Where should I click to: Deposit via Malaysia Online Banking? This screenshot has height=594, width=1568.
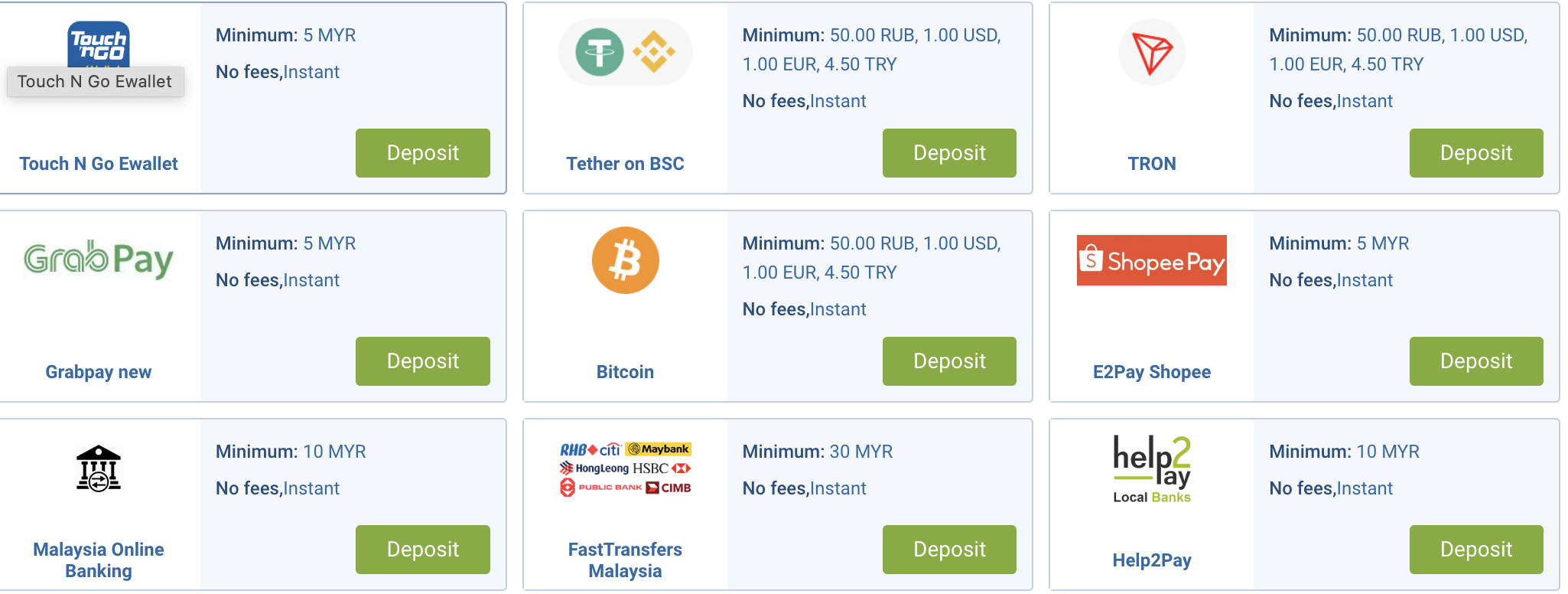pos(422,550)
